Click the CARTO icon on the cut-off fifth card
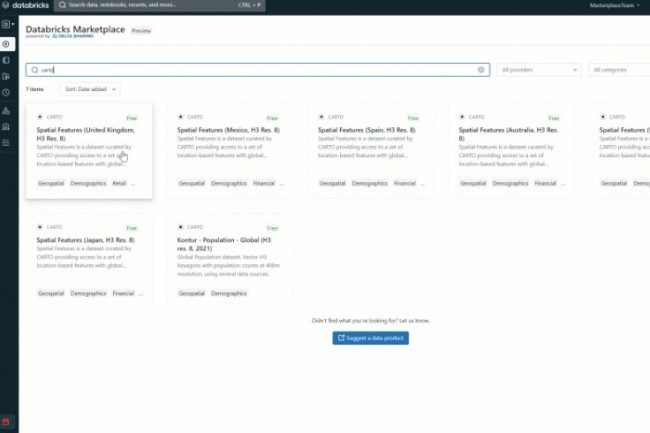650x433 pixels. (x=603, y=117)
